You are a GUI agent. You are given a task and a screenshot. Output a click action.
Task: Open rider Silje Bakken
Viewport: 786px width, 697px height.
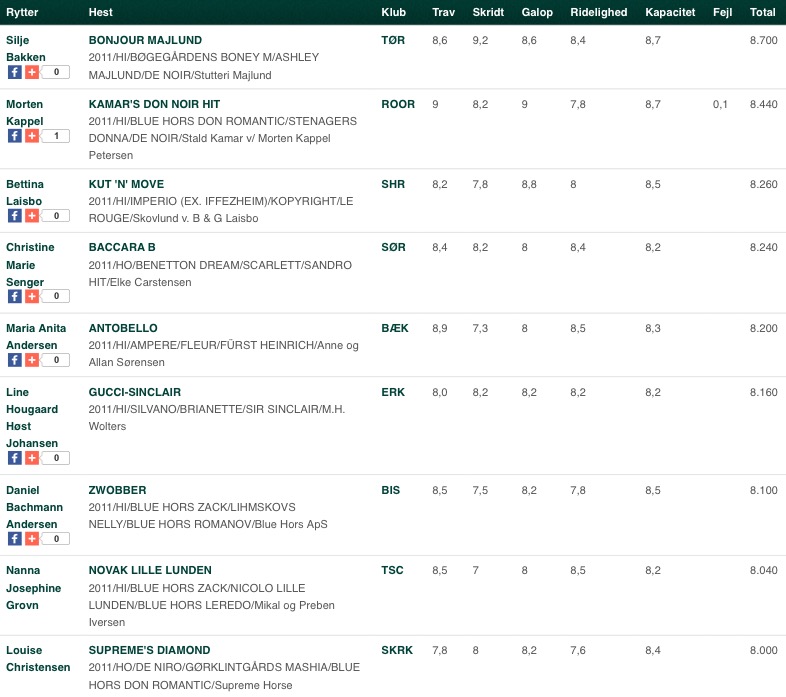pos(26,49)
